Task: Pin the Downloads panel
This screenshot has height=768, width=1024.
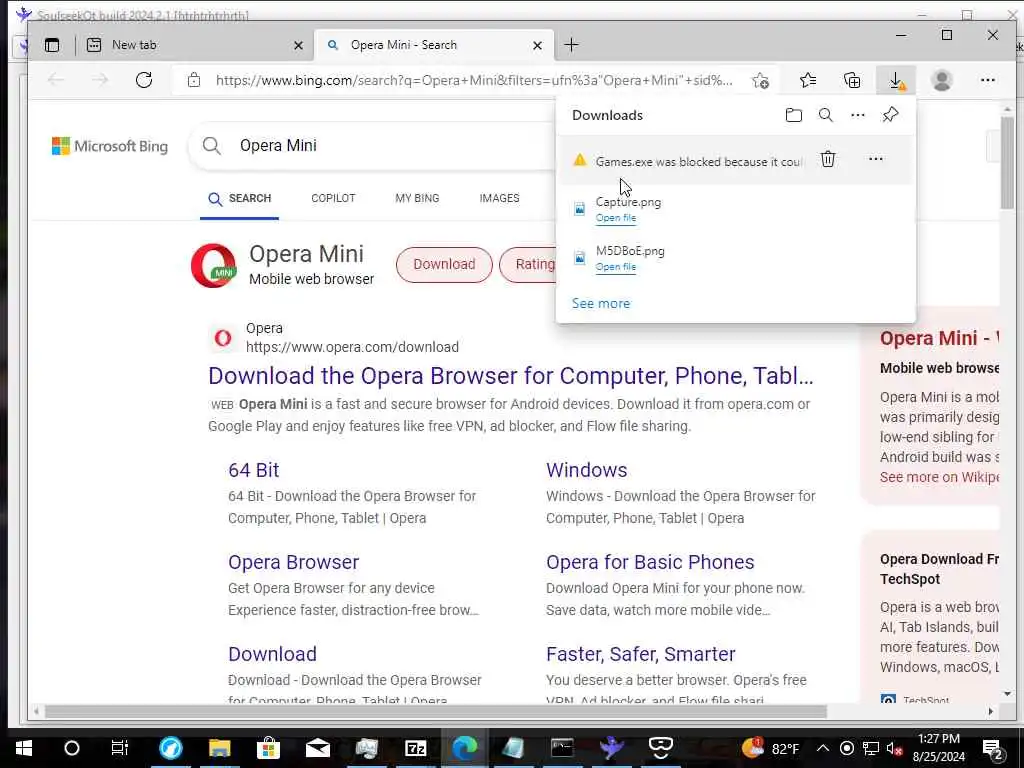Action: pos(890,115)
